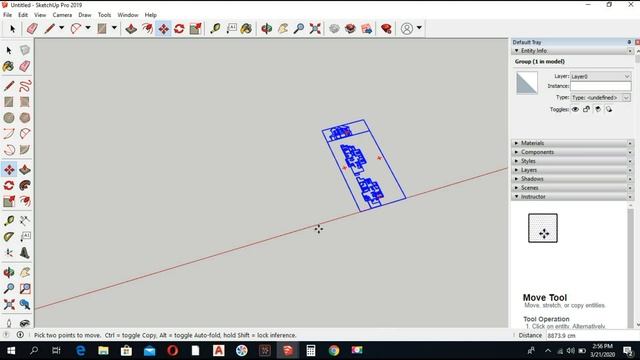The width and height of the screenshot is (640, 360).
Task: Click the Default Tray pin button
Action: [629, 42]
